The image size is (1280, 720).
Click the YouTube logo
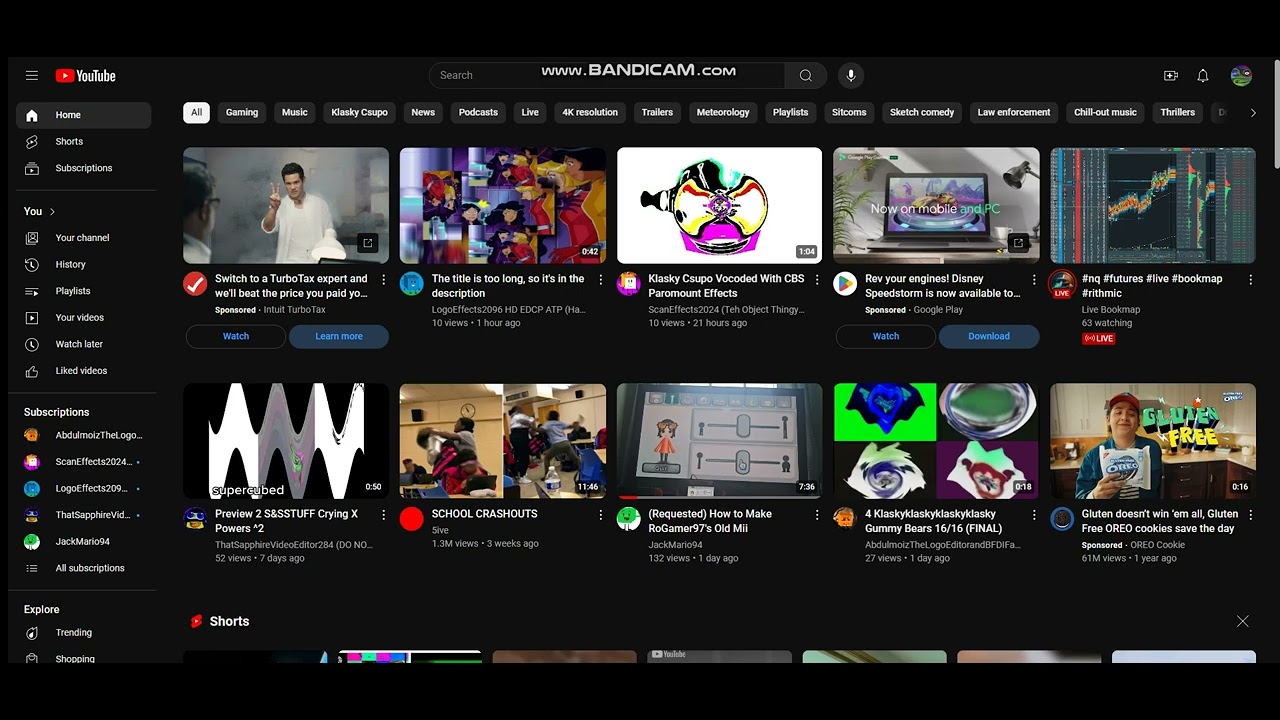[86, 76]
